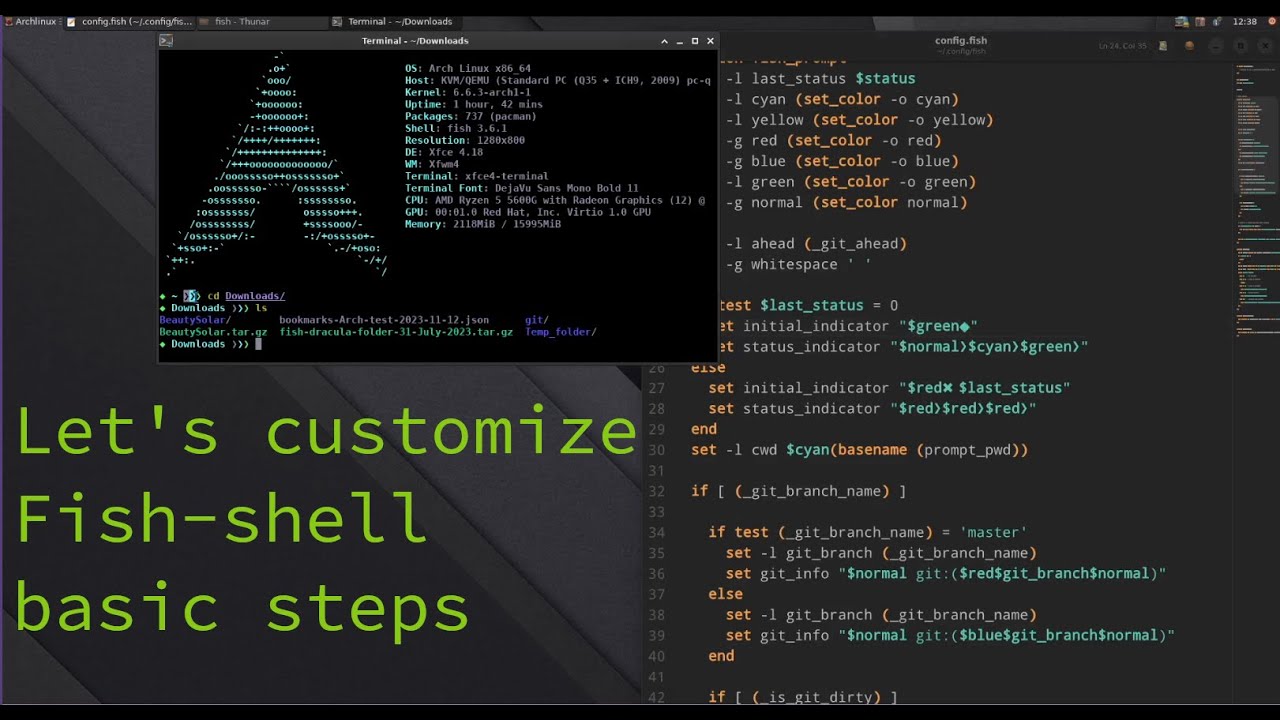1280x720 pixels.
Task: Click BeautySolar/ directory in terminal listing
Action: point(195,320)
